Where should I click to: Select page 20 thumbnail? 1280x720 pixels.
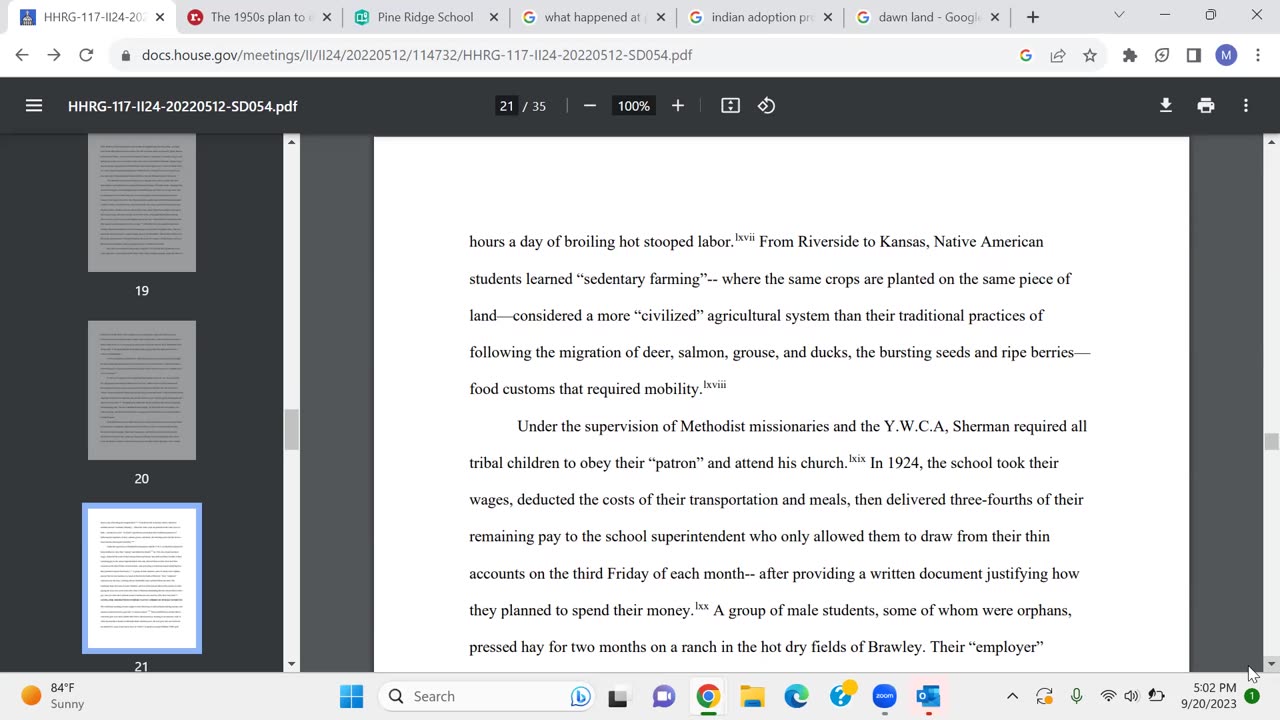click(142, 391)
